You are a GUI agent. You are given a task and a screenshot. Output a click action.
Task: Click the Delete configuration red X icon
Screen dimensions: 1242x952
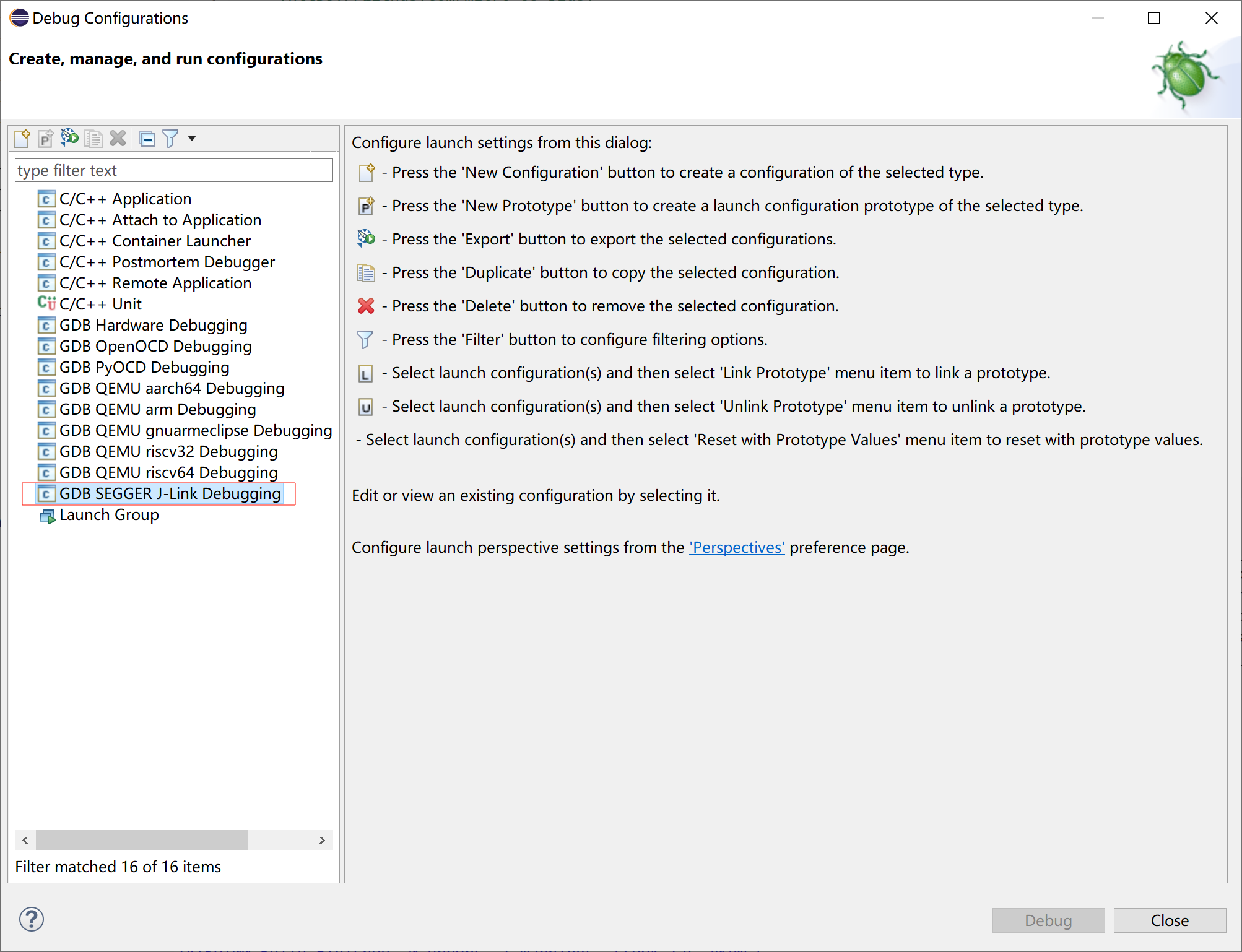coord(118,138)
